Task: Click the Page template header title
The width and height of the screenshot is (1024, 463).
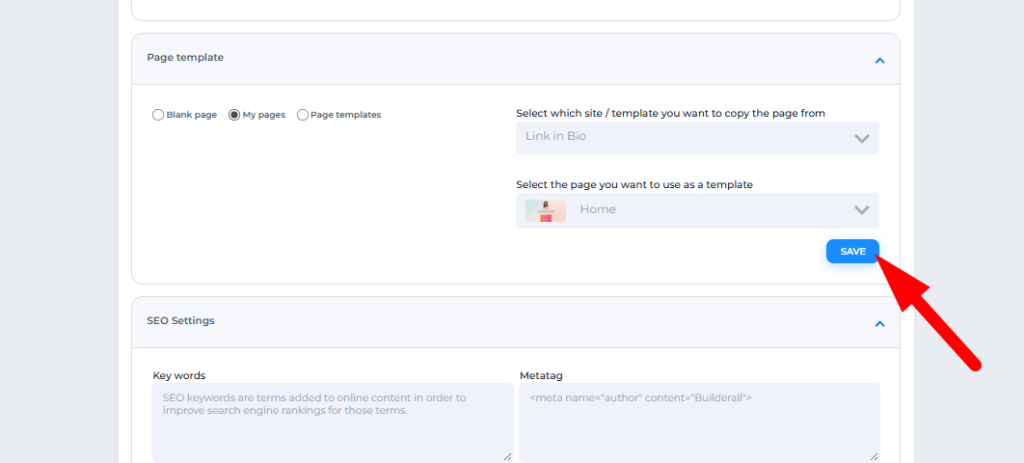Action: [x=185, y=58]
